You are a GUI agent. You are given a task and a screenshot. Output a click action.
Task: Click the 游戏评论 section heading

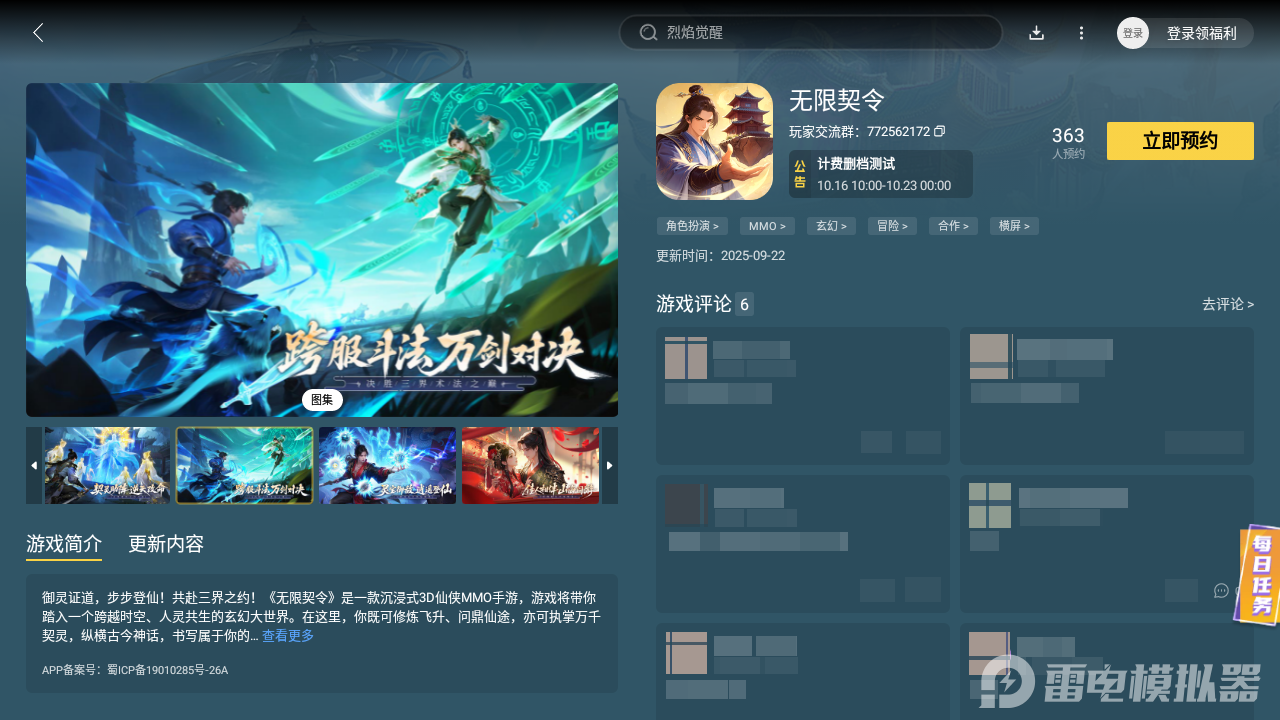[694, 304]
